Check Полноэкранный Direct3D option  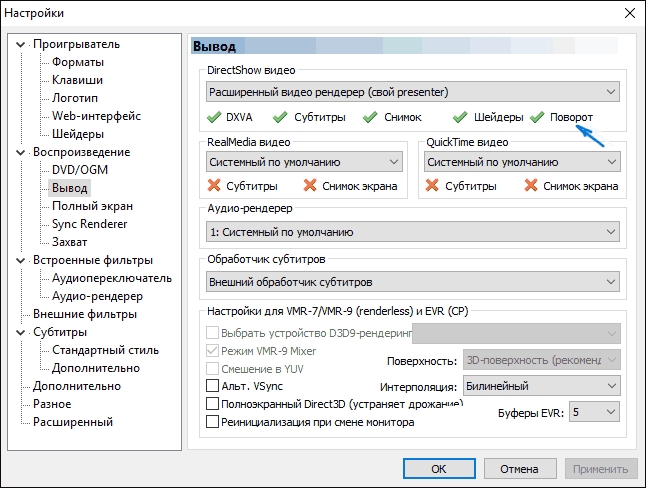(x=212, y=404)
